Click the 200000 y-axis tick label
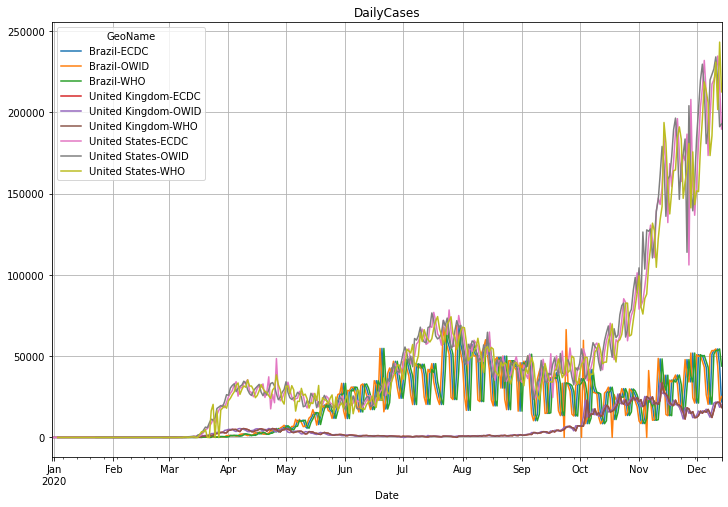Screen dimensions: 728x507 point(26,113)
